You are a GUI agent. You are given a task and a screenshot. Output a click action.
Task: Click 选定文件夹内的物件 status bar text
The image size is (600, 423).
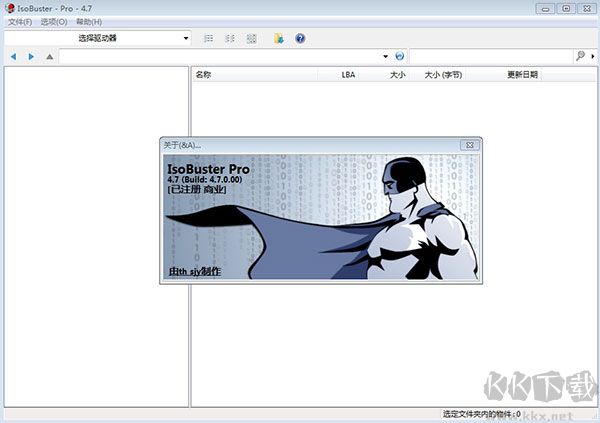pos(481,414)
